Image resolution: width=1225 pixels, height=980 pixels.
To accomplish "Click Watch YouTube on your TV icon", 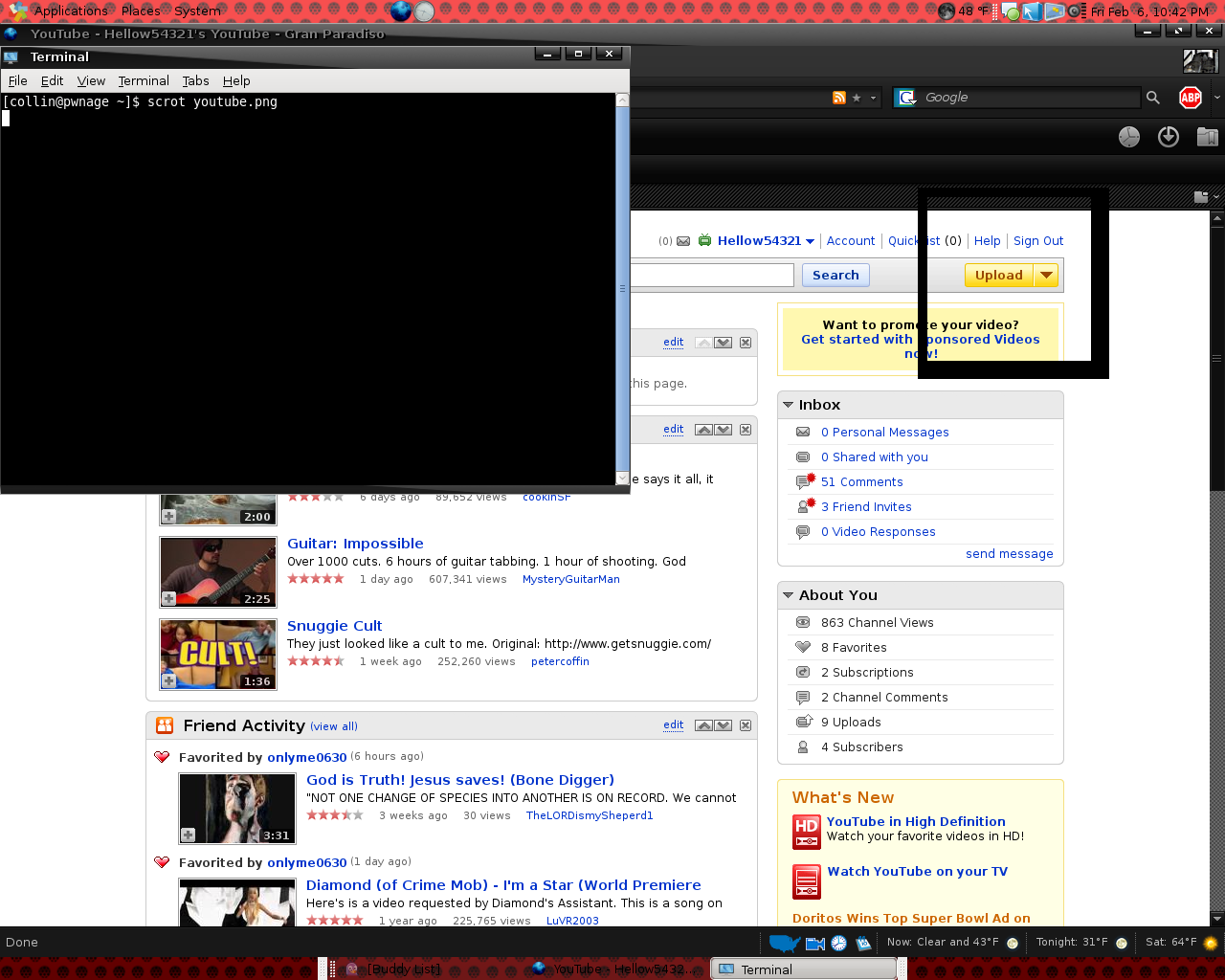I will coord(807,881).
